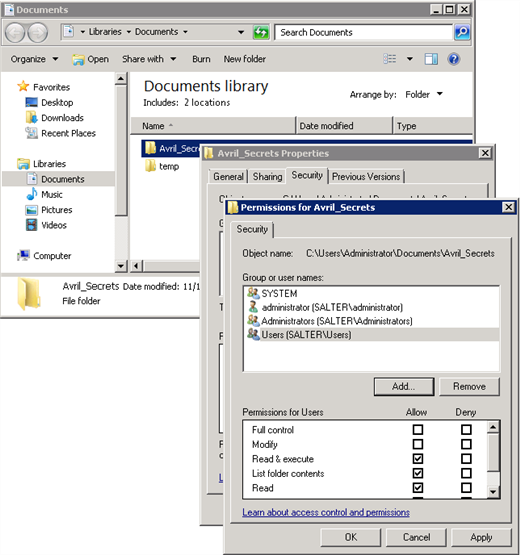This screenshot has width=520, height=555.
Task: Open the Organize dropdown menu
Action: click(34, 59)
